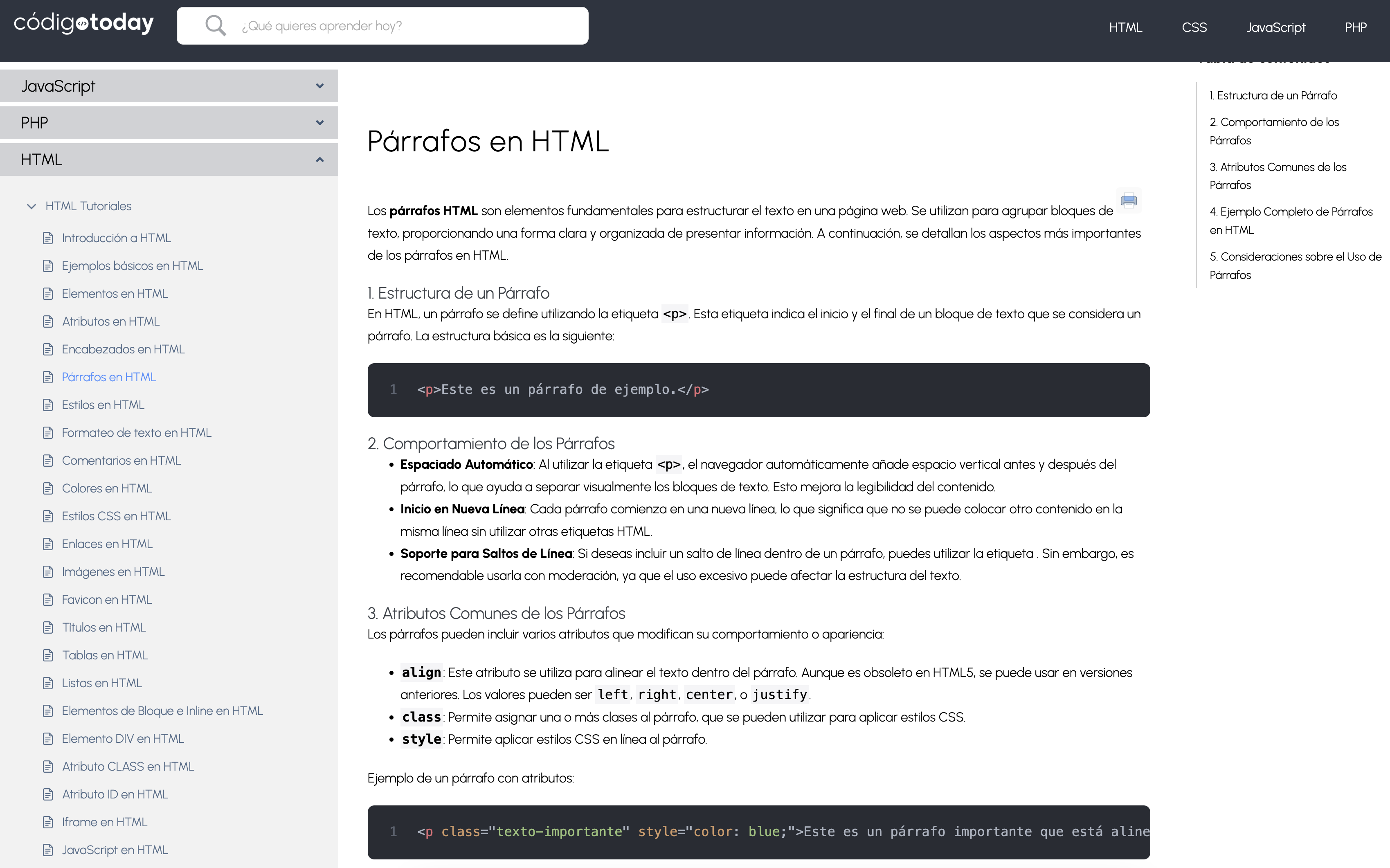Jump to '5. Consideraciones sobre el Uso' in contents

1296,266
